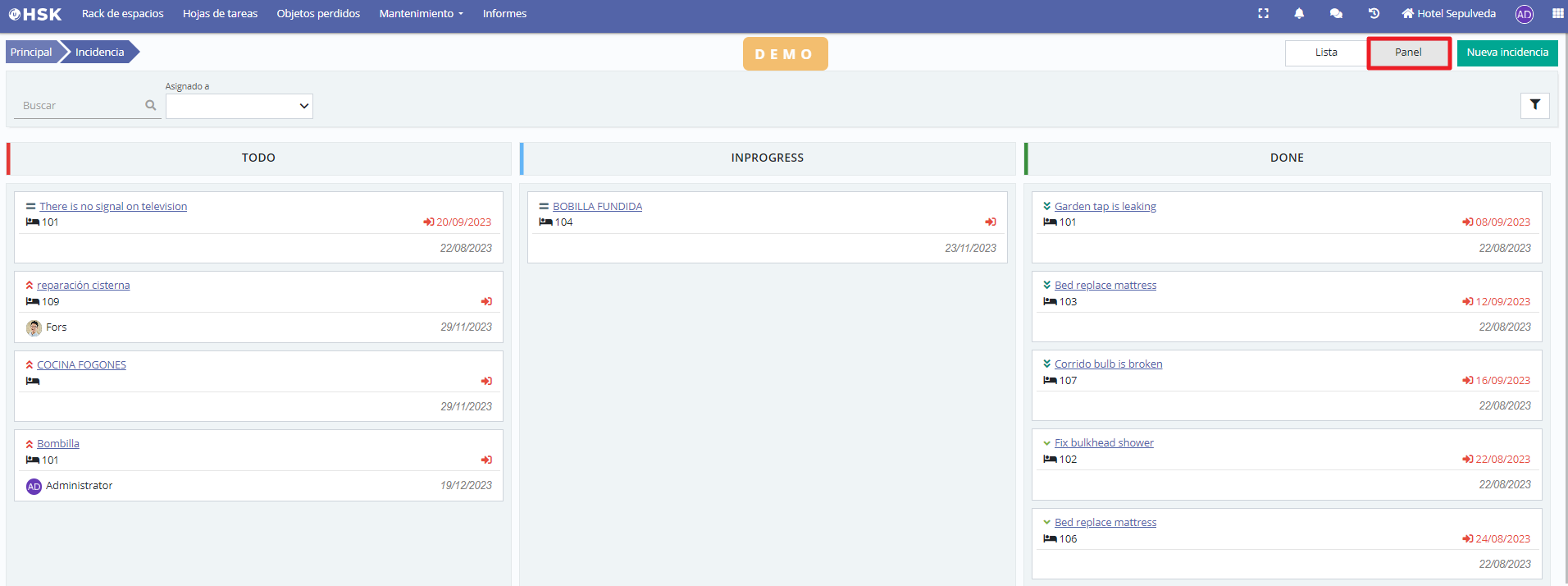Click the filter funnel icon
The image size is (1568, 586).
coord(1534,105)
